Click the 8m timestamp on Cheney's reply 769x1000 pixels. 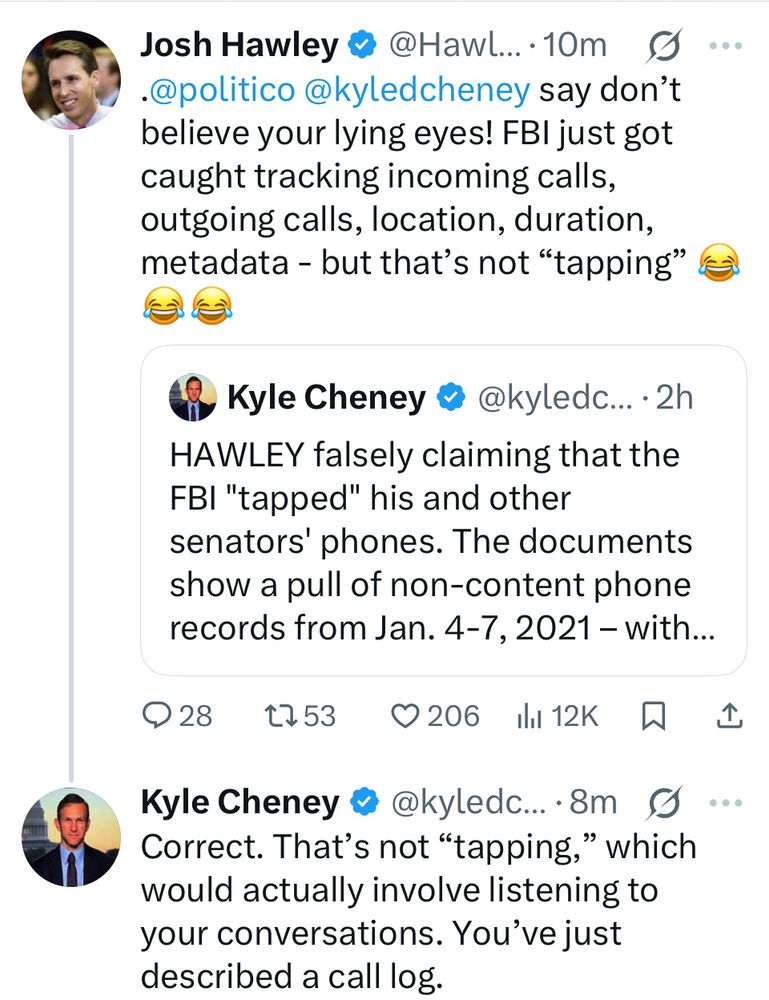tap(592, 802)
